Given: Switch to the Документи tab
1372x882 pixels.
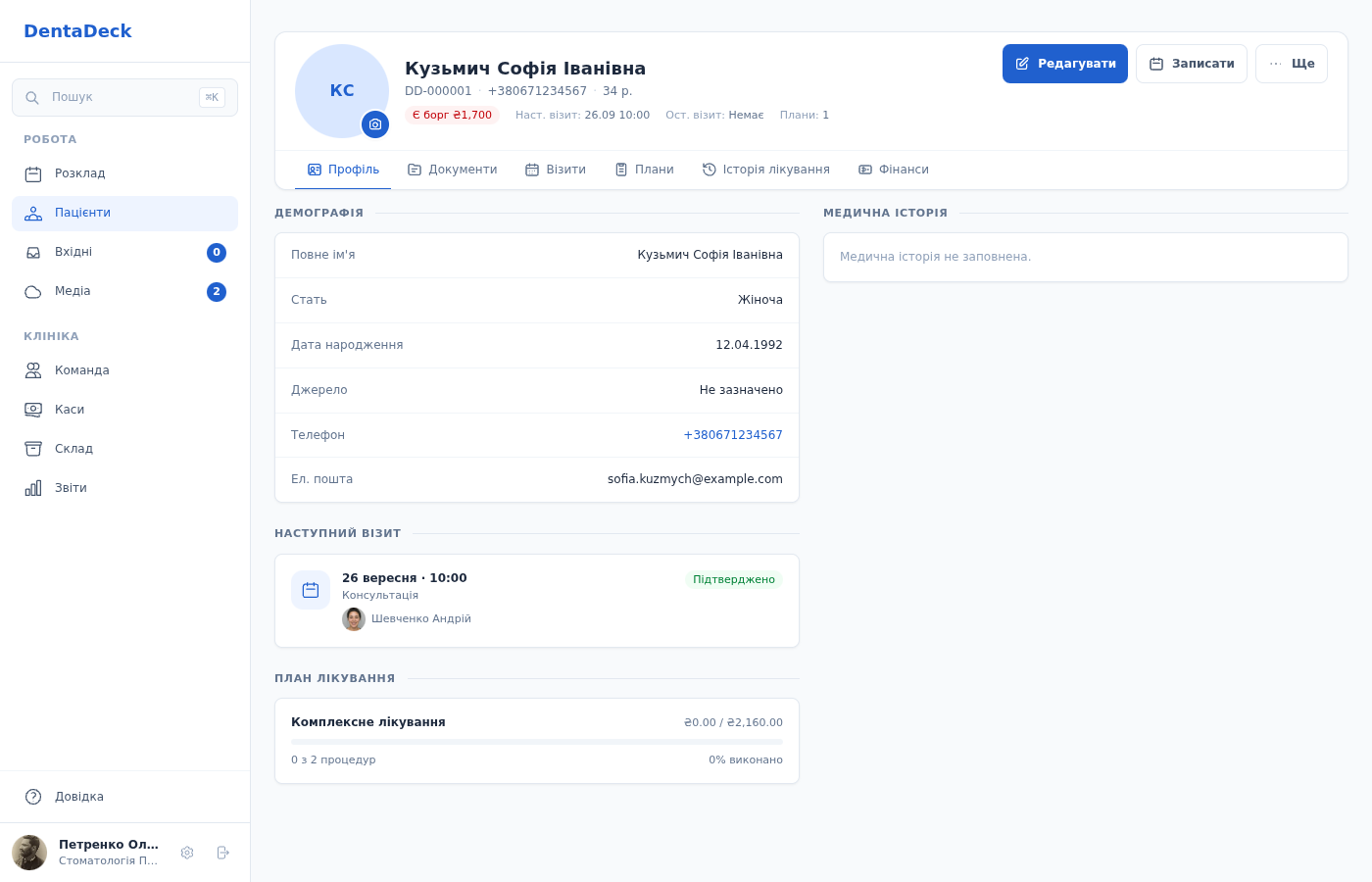Looking at the screenshot, I should click(x=453, y=170).
